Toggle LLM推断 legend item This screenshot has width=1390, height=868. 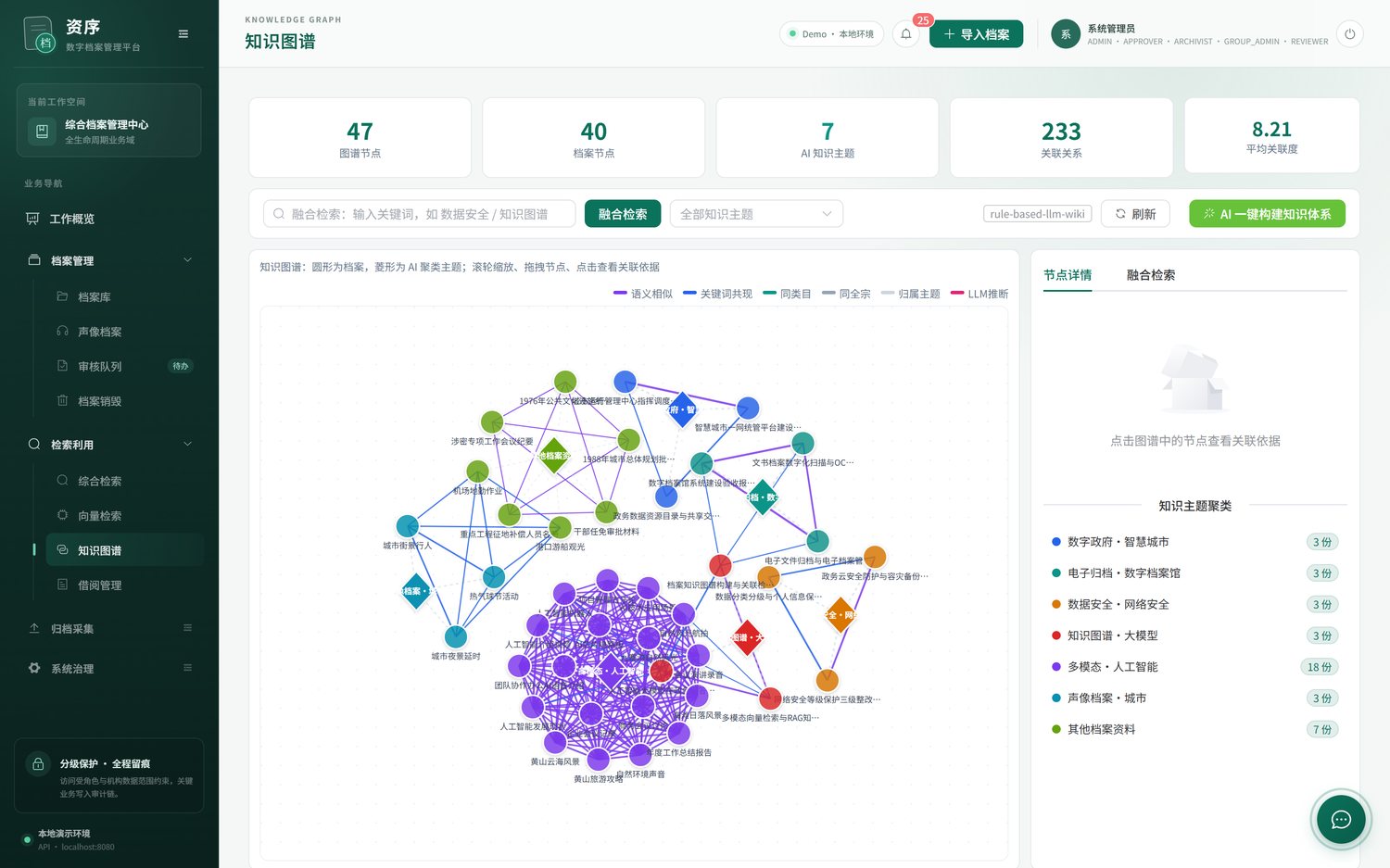click(979, 294)
